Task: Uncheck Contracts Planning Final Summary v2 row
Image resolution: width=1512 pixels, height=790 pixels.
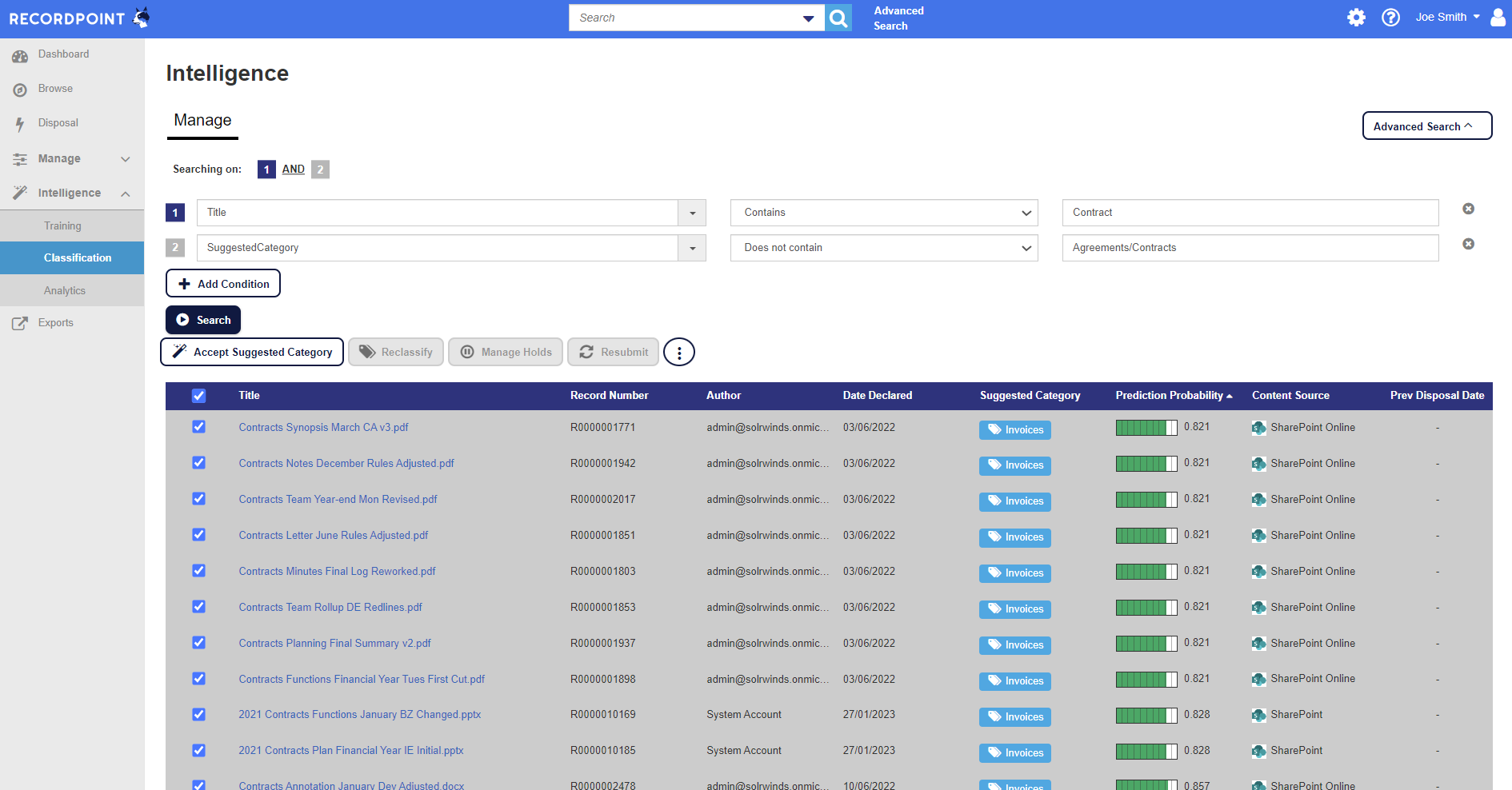Action: (199, 643)
